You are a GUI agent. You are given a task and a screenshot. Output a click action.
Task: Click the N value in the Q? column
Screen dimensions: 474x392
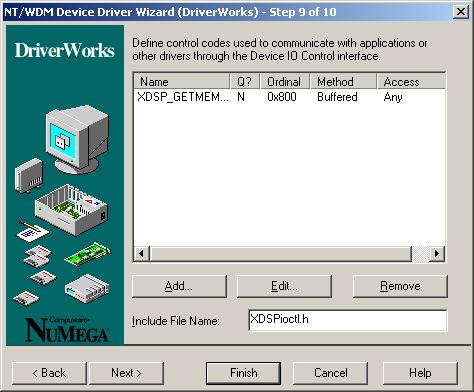[241, 97]
